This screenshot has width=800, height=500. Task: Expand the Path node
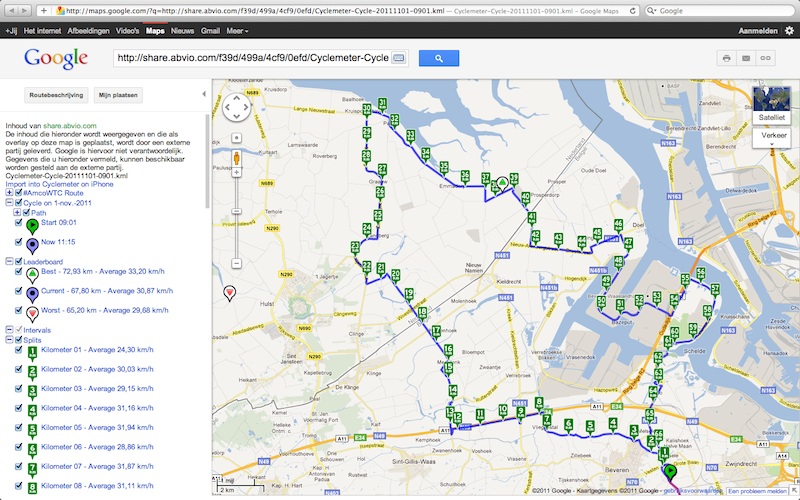pyautogui.click(x=17, y=212)
